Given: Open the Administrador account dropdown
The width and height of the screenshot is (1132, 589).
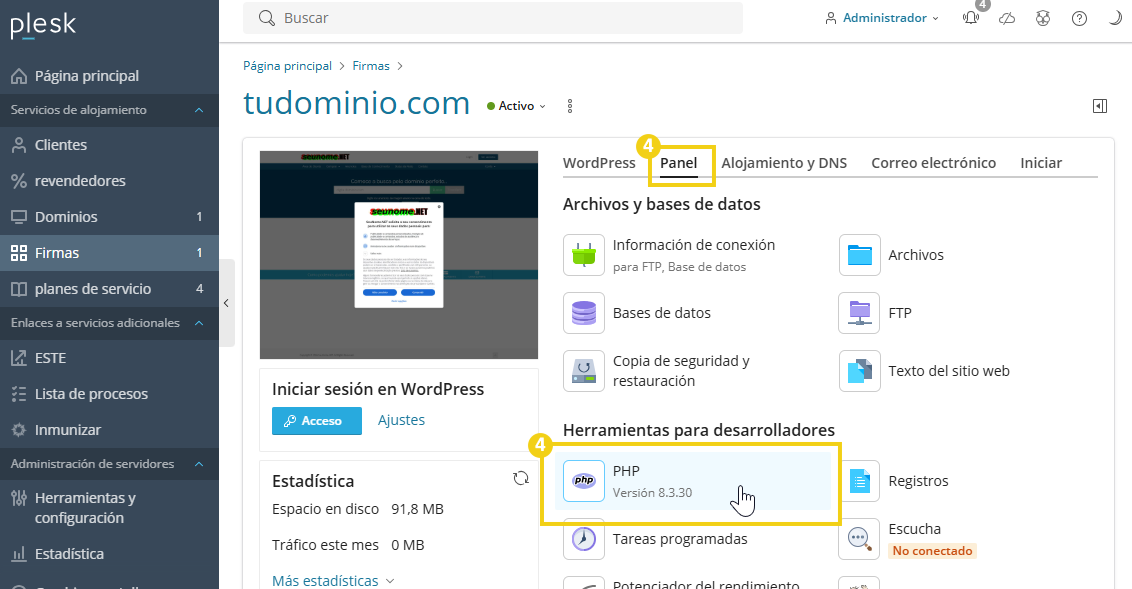Looking at the screenshot, I should pyautogui.click(x=881, y=17).
